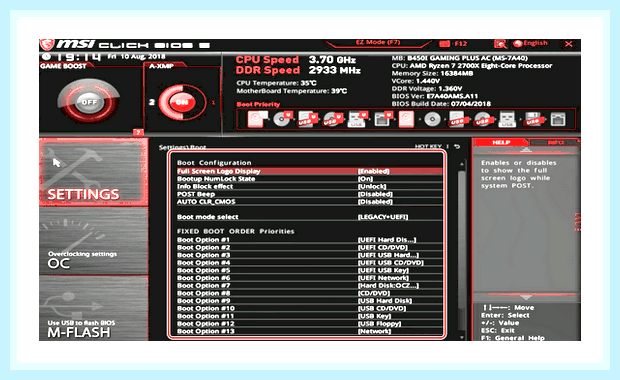Select the UEFI-badged network boot priority icon
Screen dimensions: 620x380
[384, 119]
